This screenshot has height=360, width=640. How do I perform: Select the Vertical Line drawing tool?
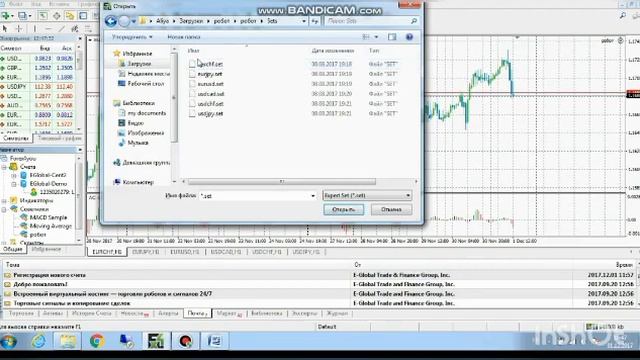pos(35,29)
